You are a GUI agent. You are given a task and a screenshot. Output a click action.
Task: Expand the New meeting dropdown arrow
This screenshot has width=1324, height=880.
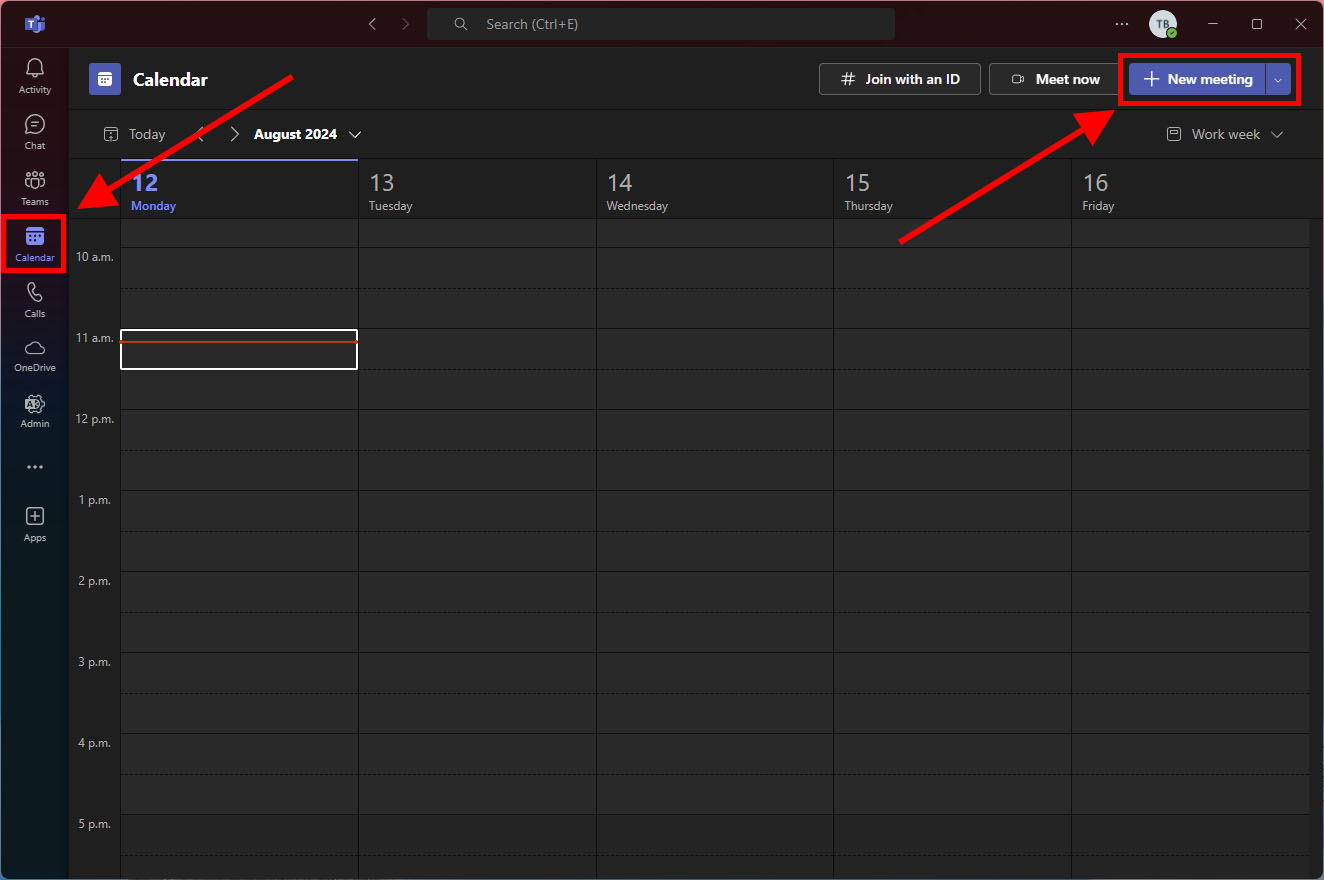(x=1278, y=79)
